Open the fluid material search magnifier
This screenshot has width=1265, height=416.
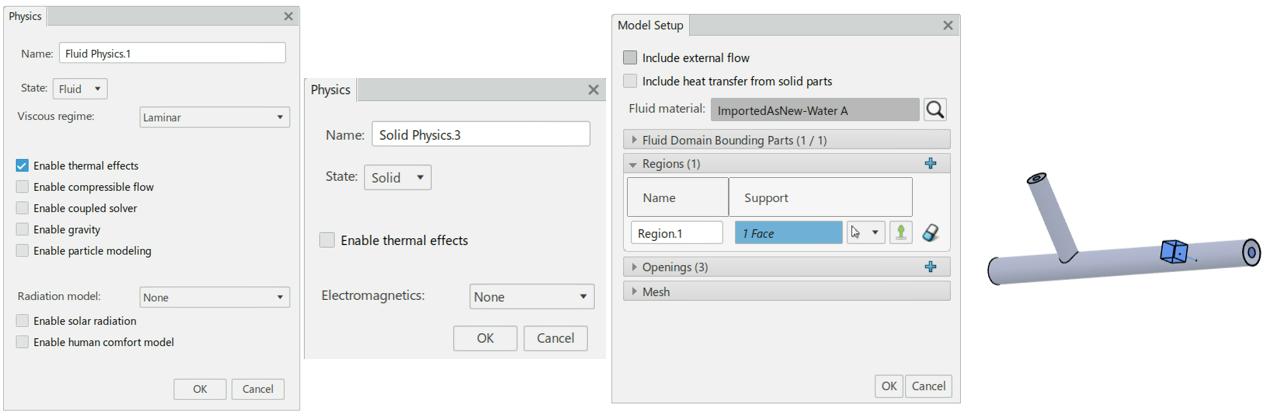935,110
